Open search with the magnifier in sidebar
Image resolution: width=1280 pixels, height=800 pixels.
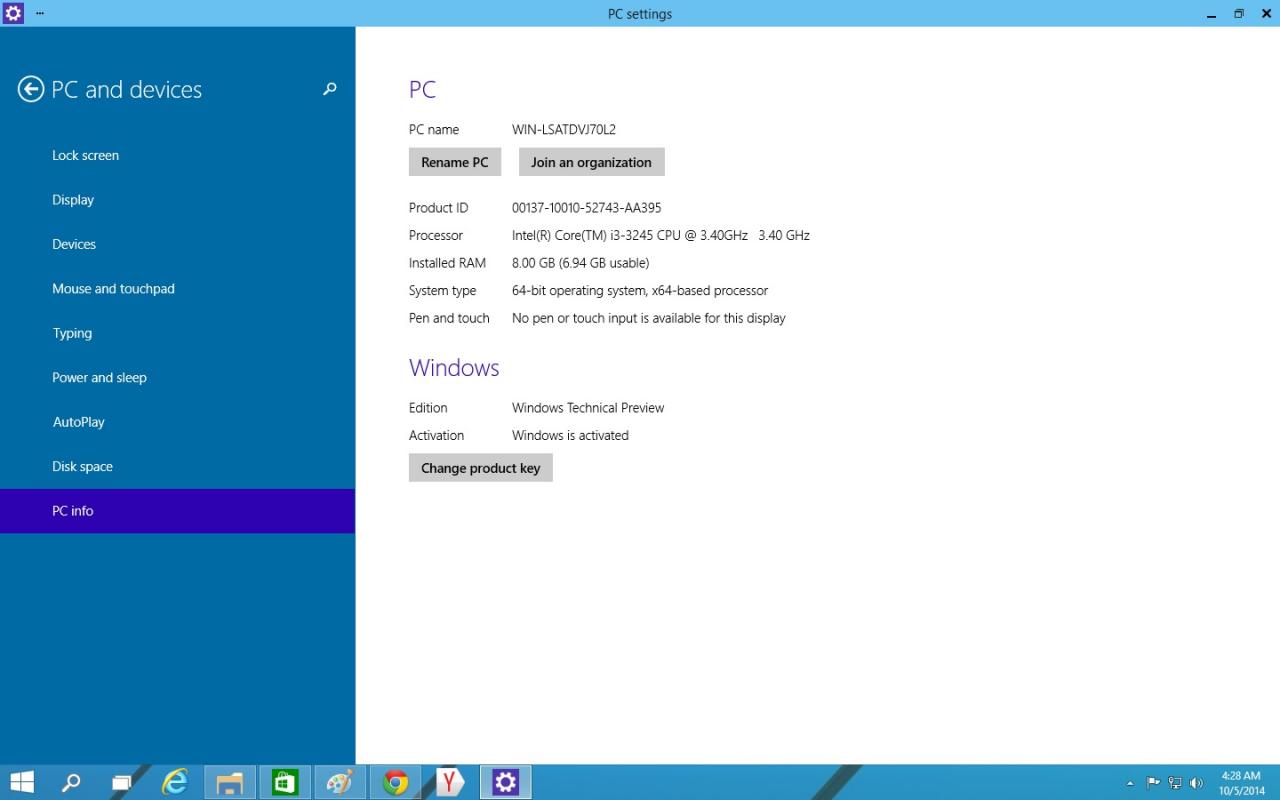pos(329,89)
